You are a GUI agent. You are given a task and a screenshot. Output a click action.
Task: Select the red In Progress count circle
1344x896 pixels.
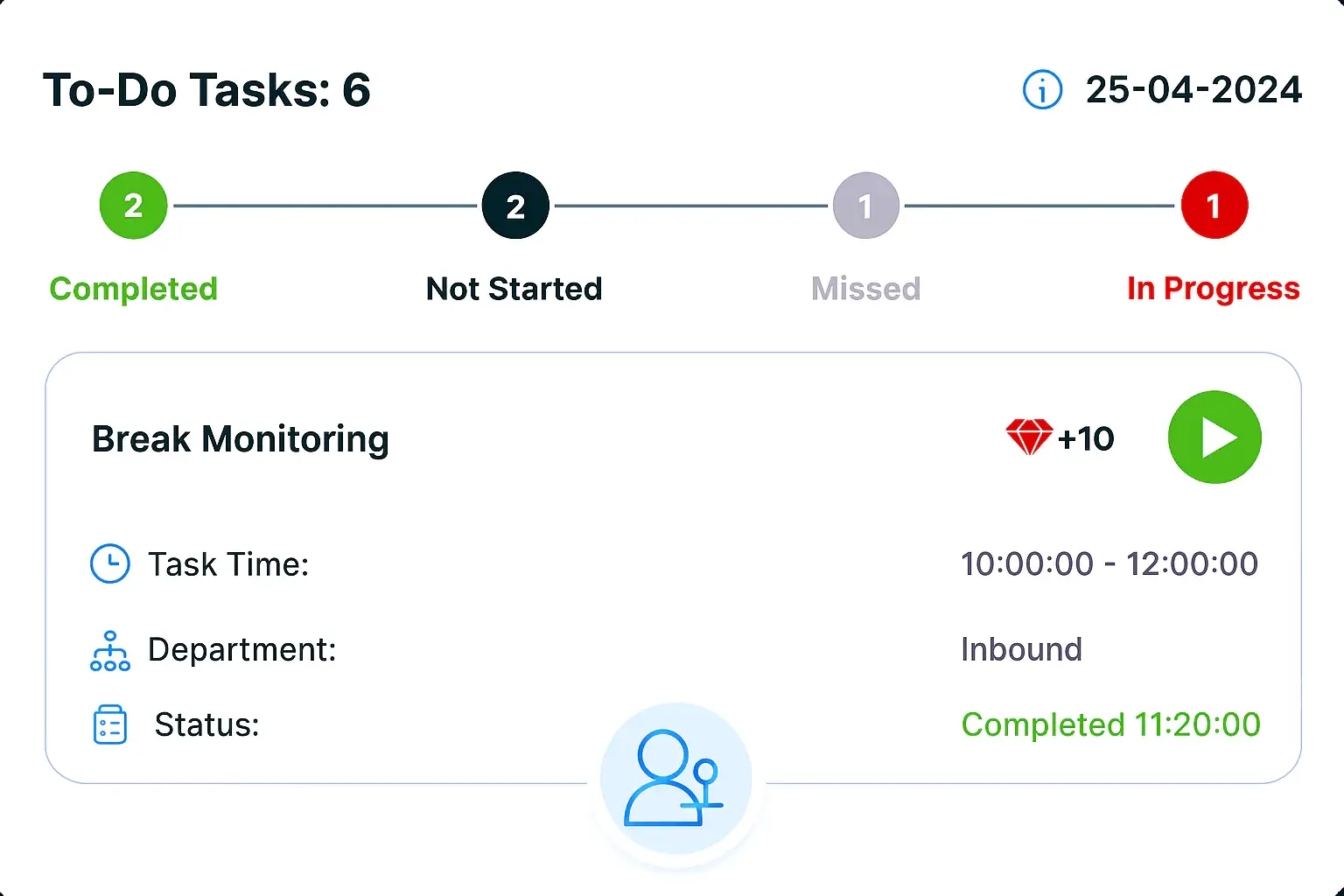(x=1214, y=206)
